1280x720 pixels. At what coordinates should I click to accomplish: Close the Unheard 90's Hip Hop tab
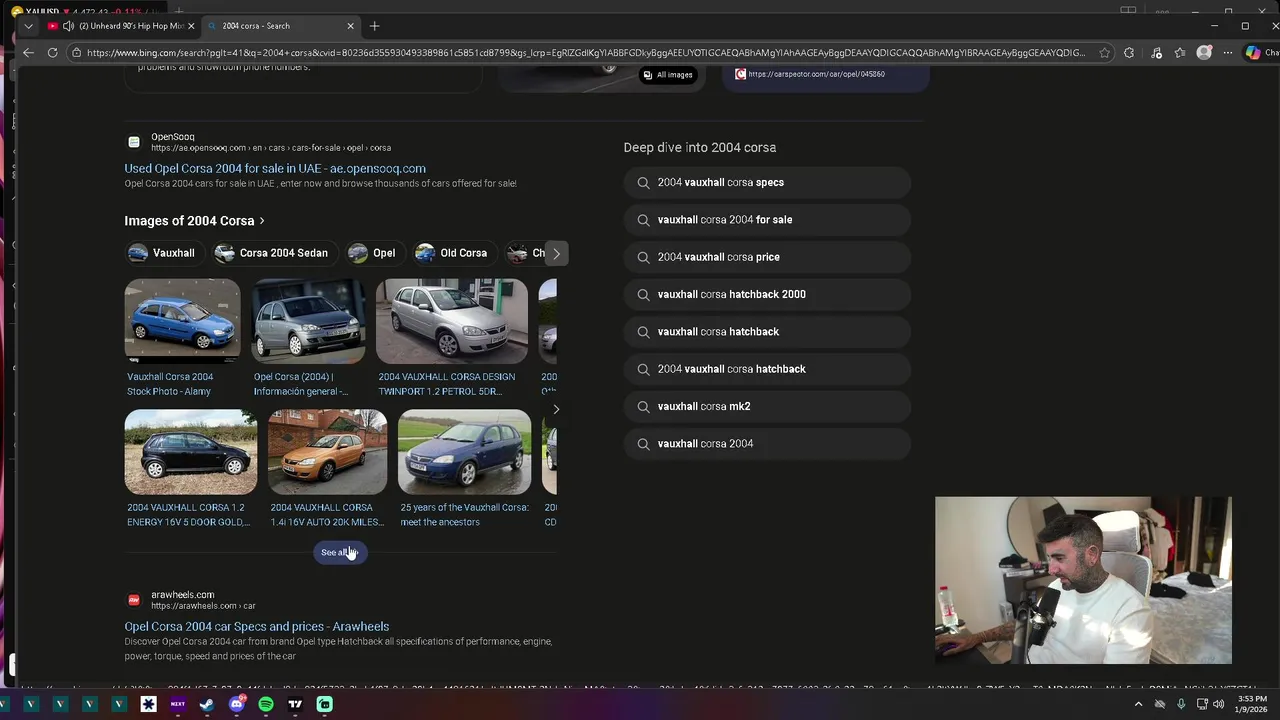pyautogui.click(x=190, y=26)
